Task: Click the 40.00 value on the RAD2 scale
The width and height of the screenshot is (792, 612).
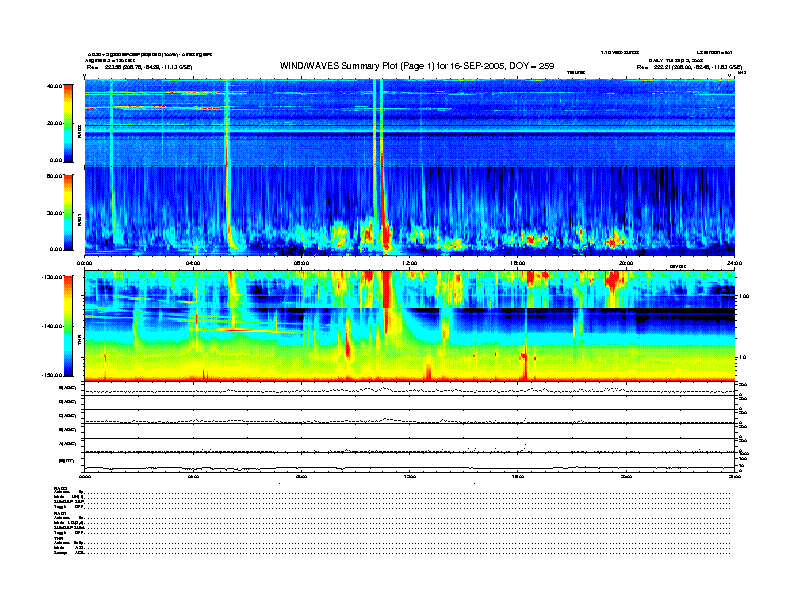Action: pos(55,86)
